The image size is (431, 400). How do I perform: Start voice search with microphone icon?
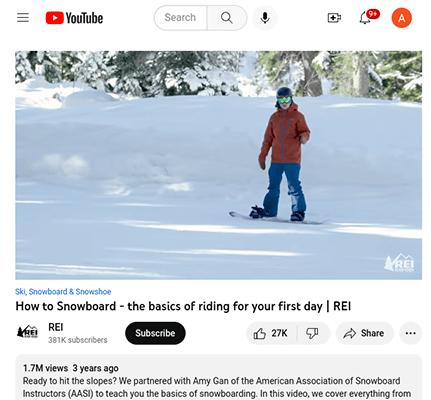coord(265,18)
